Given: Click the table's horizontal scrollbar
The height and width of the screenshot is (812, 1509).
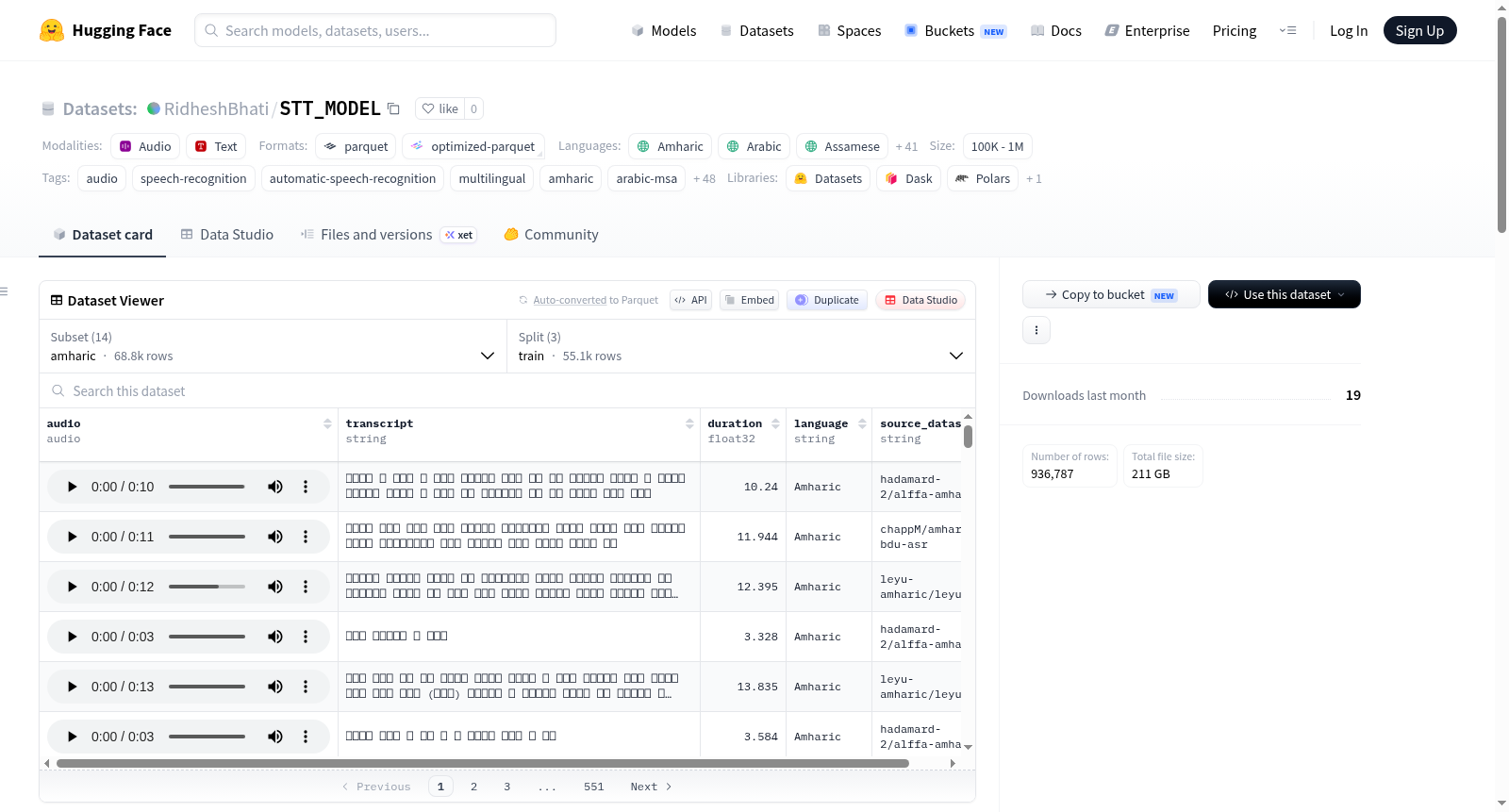Looking at the screenshot, I should 482,763.
